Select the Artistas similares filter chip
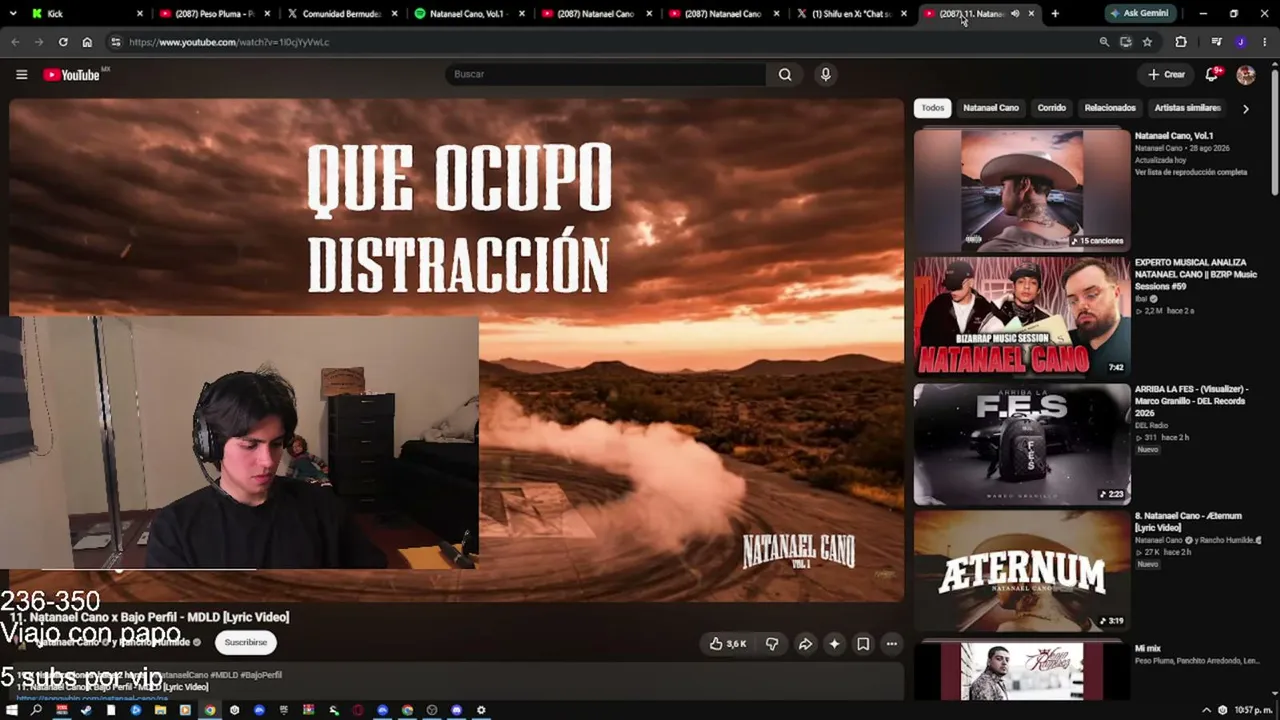 (x=1187, y=108)
